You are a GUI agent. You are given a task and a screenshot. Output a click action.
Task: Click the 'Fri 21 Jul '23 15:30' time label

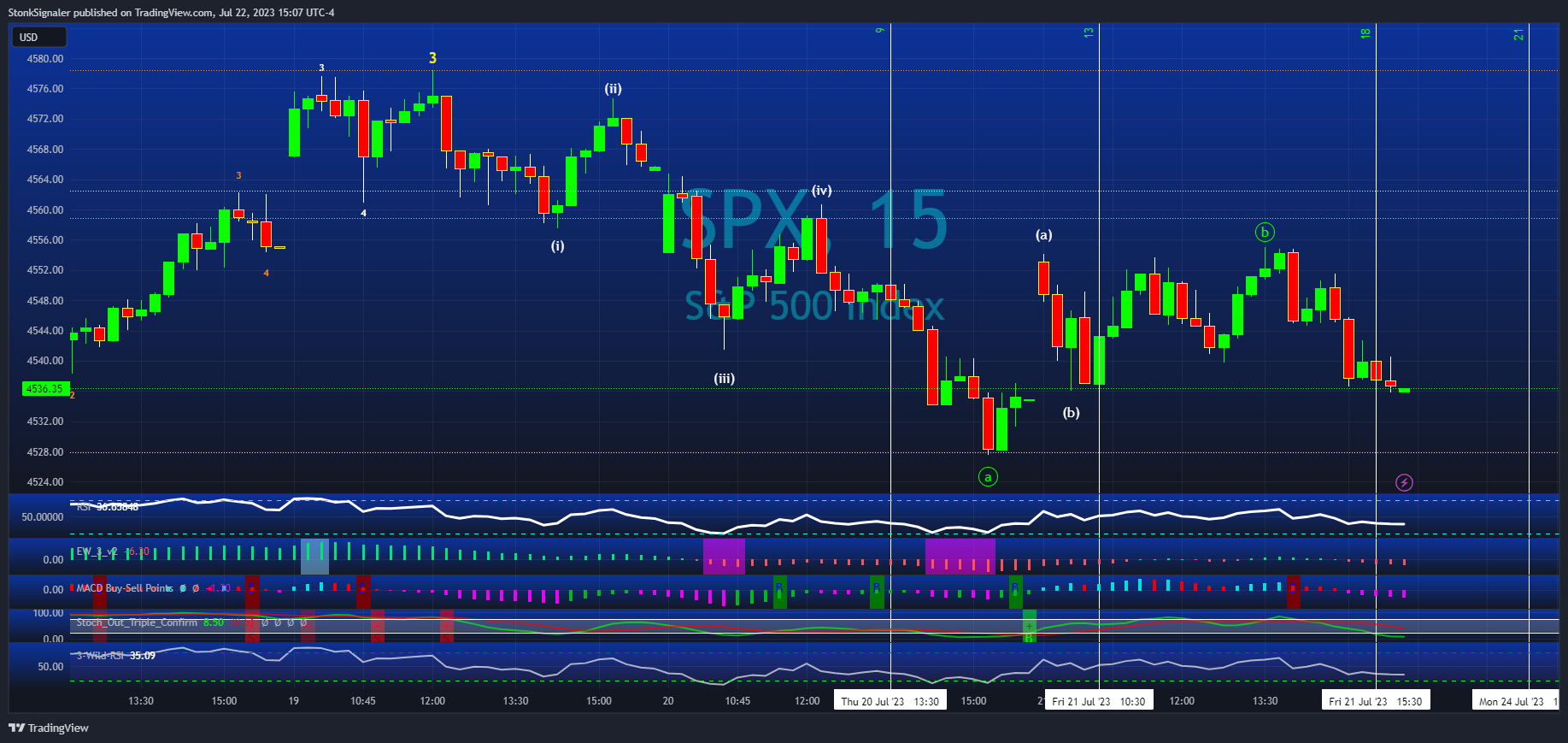click(1376, 701)
